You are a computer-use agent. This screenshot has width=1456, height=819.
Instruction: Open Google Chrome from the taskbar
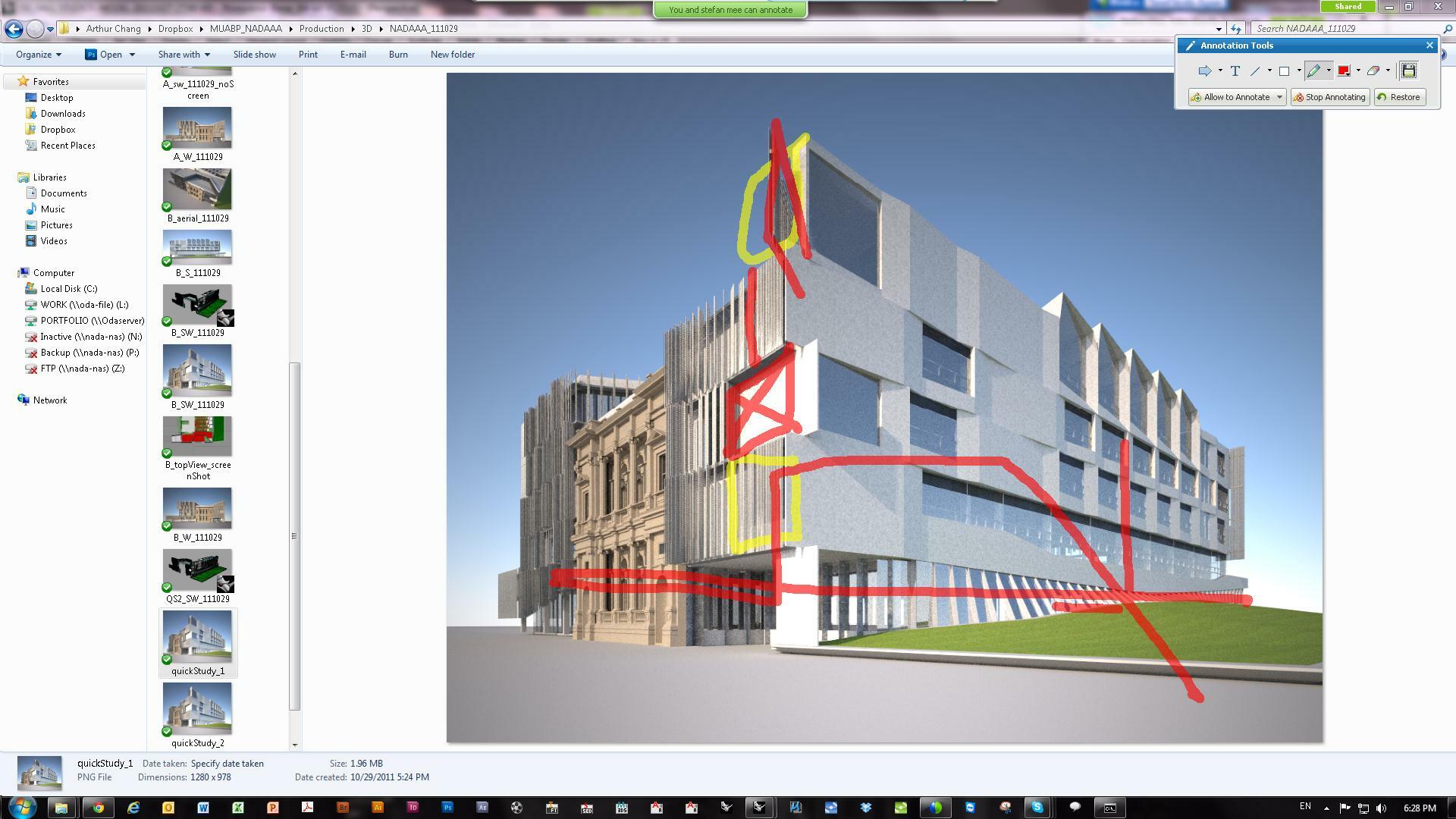pos(98,808)
